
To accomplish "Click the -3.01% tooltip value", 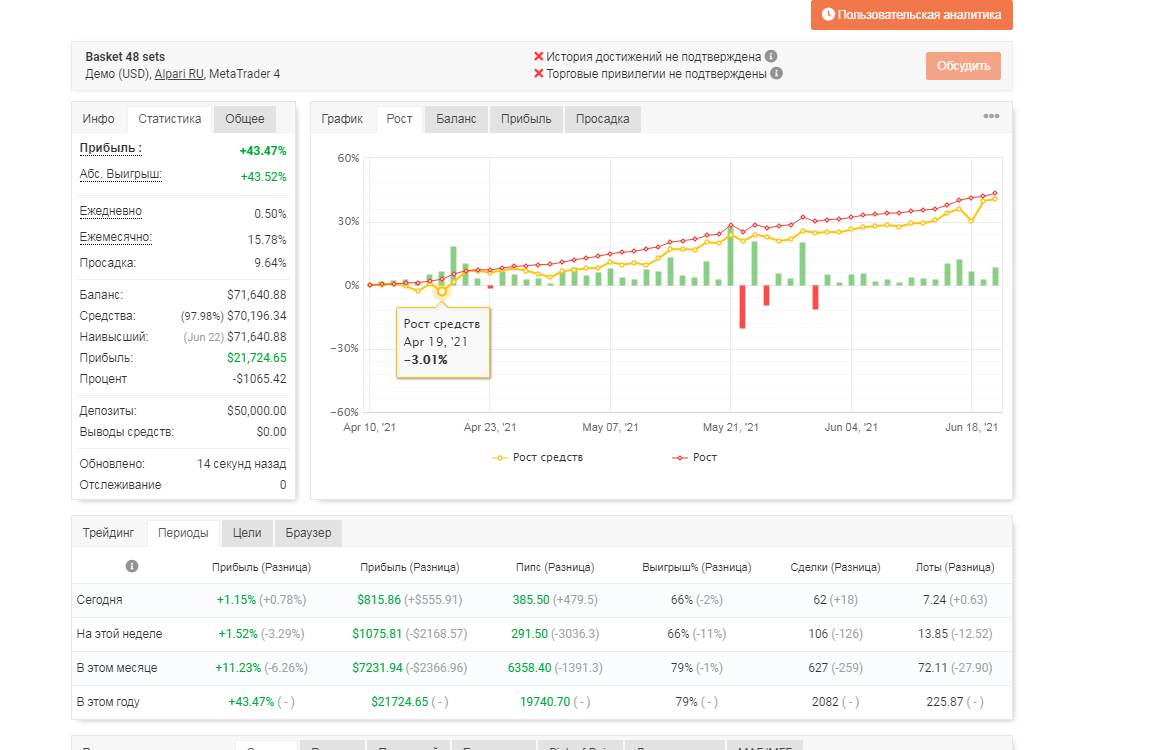I will pyautogui.click(x=426, y=360).
